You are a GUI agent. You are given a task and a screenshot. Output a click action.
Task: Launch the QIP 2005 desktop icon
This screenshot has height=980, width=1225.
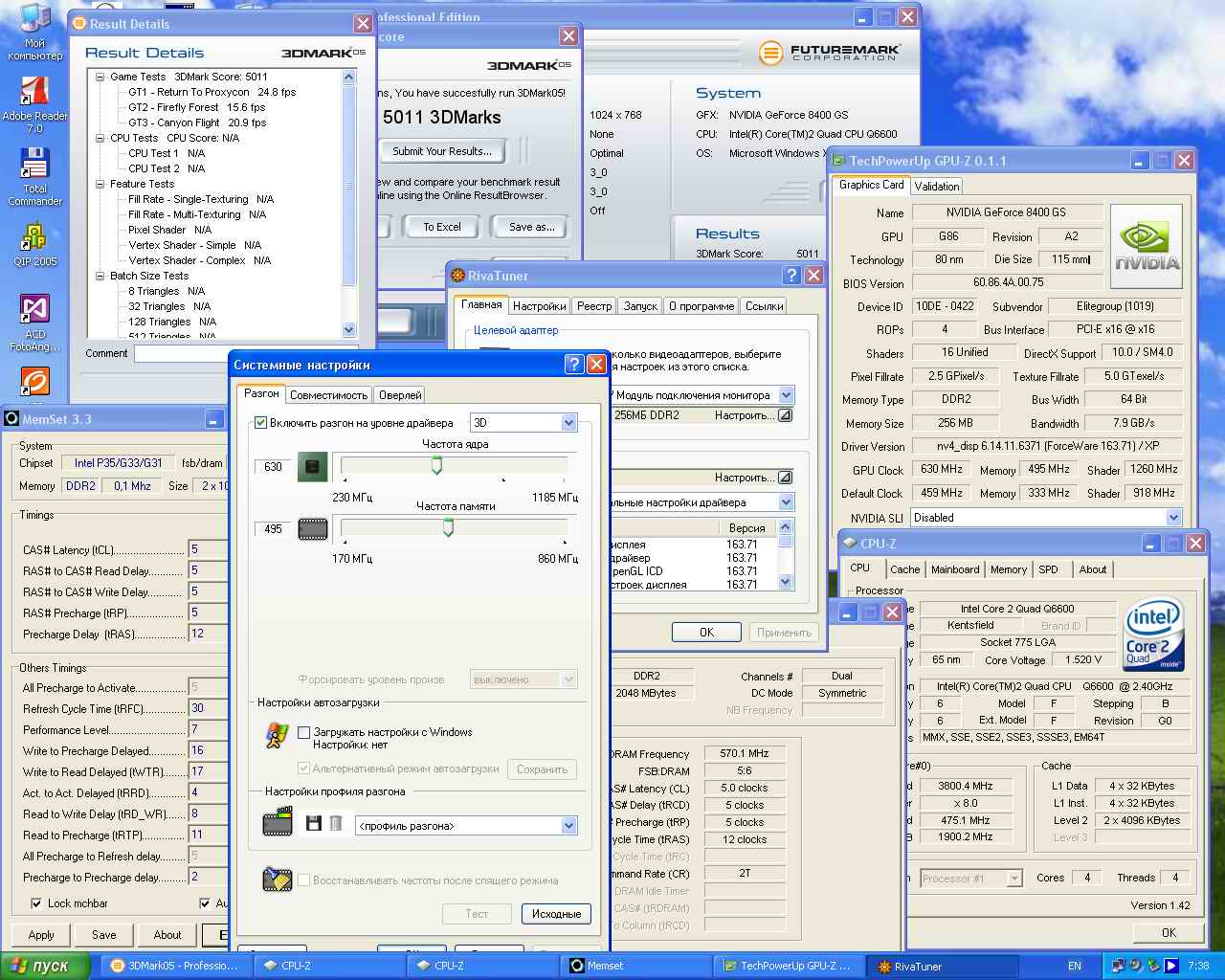pos(34,244)
